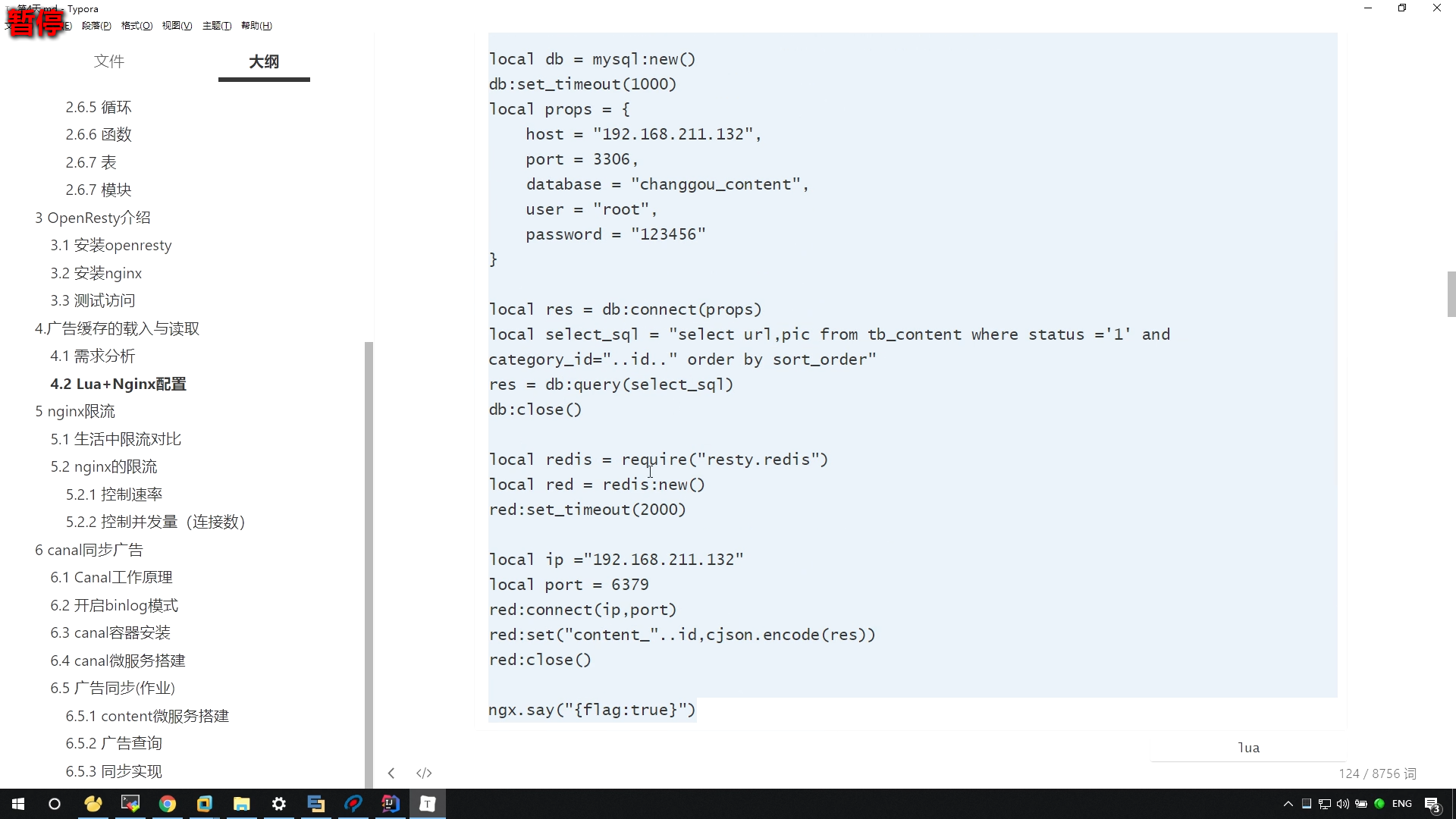Open volume control in system tray
Image resolution: width=1456 pixels, height=819 pixels.
[x=1343, y=804]
